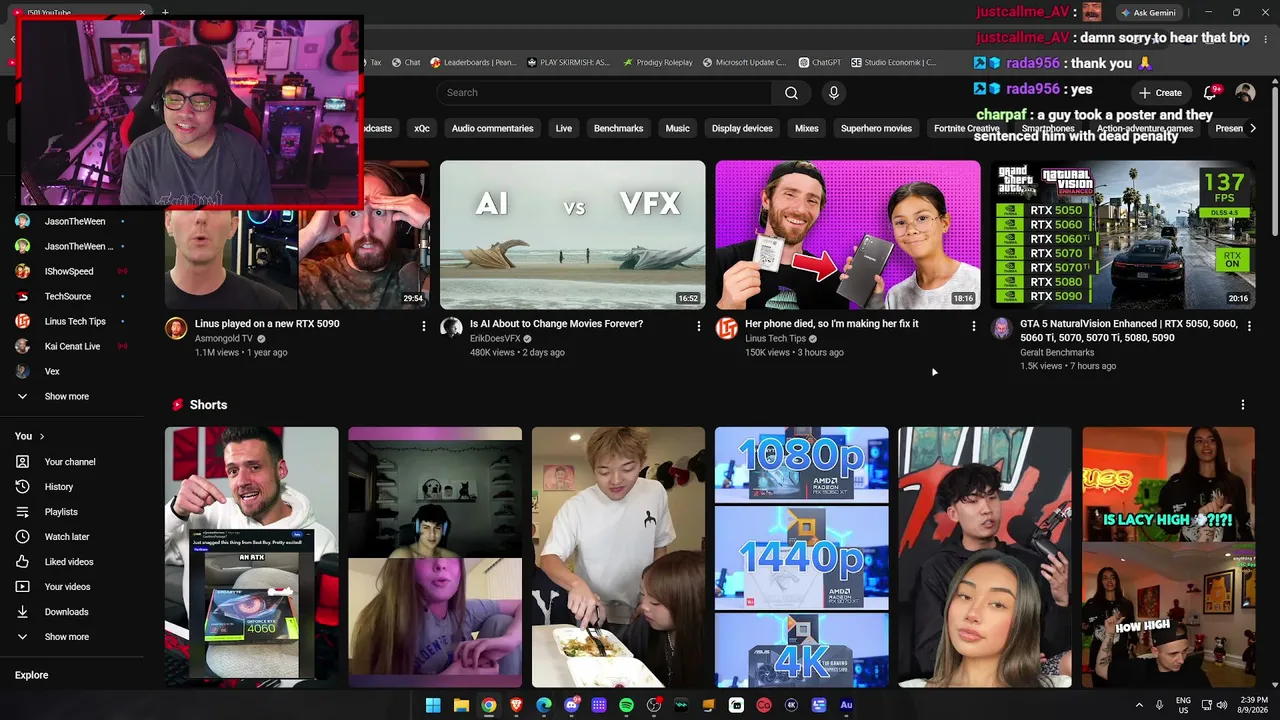Filter by the Live chip
Image resolution: width=1280 pixels, height=720 pixels.
click(x=564, y=128)
